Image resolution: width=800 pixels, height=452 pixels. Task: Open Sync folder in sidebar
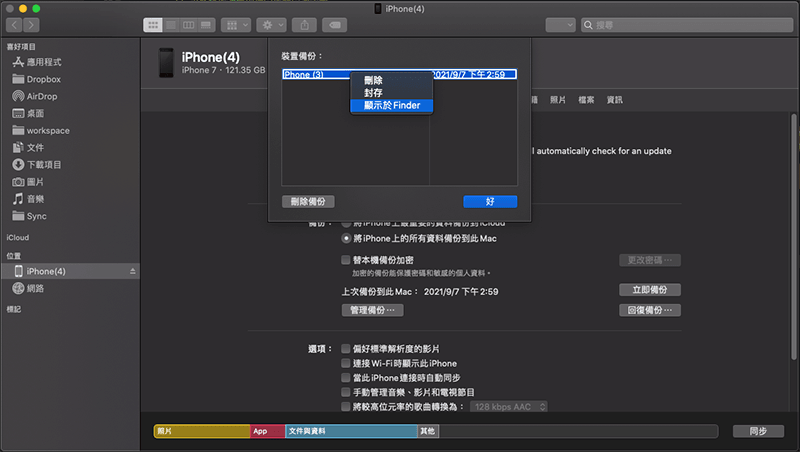click(x=30, y=216)
